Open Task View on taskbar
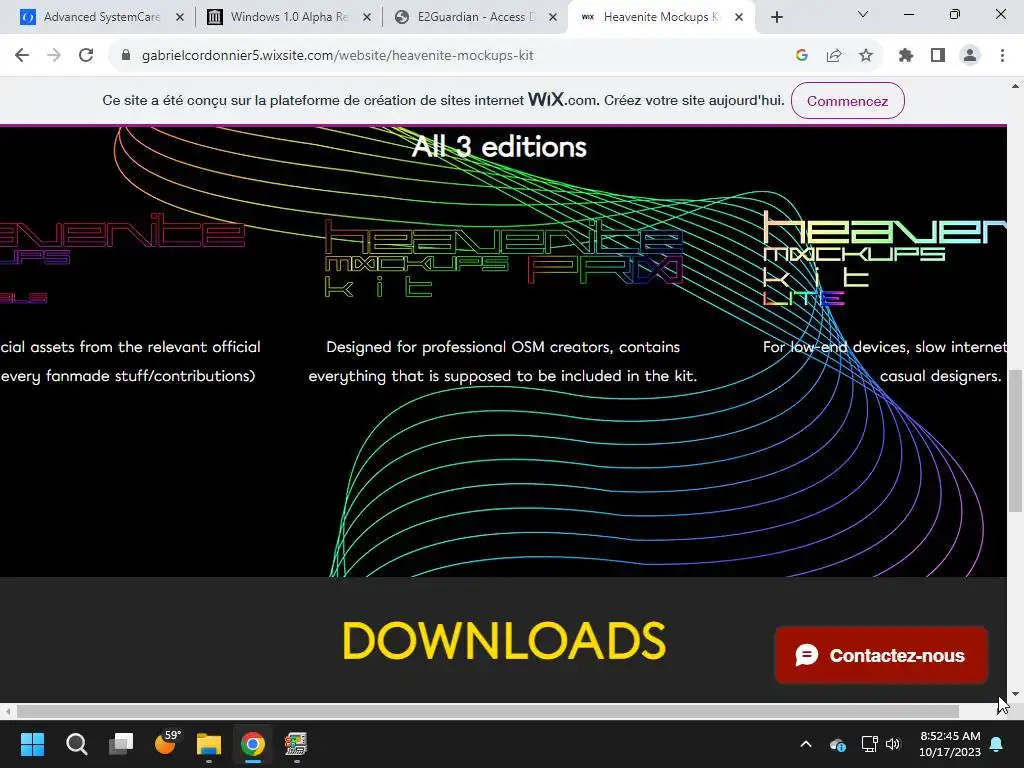The height and width of the screenshot is (768, 1024). click(x=121, y=744)
